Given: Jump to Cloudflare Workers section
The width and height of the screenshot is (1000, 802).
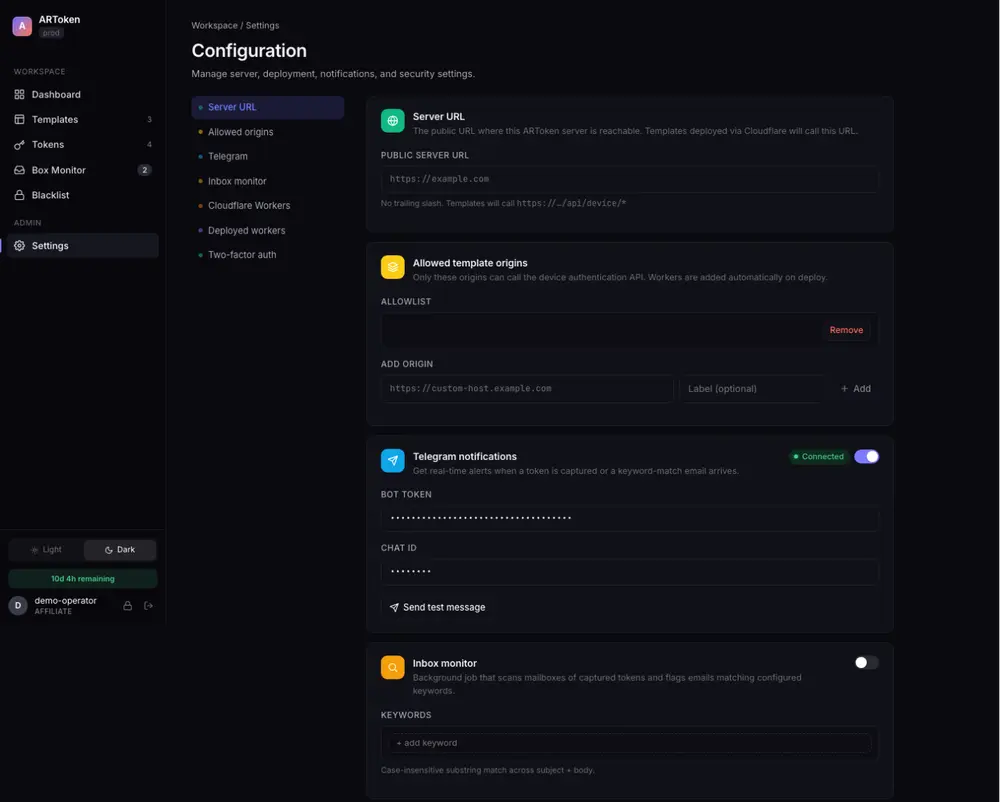Looking at the screenshot, I should click(x=267, y=205).
